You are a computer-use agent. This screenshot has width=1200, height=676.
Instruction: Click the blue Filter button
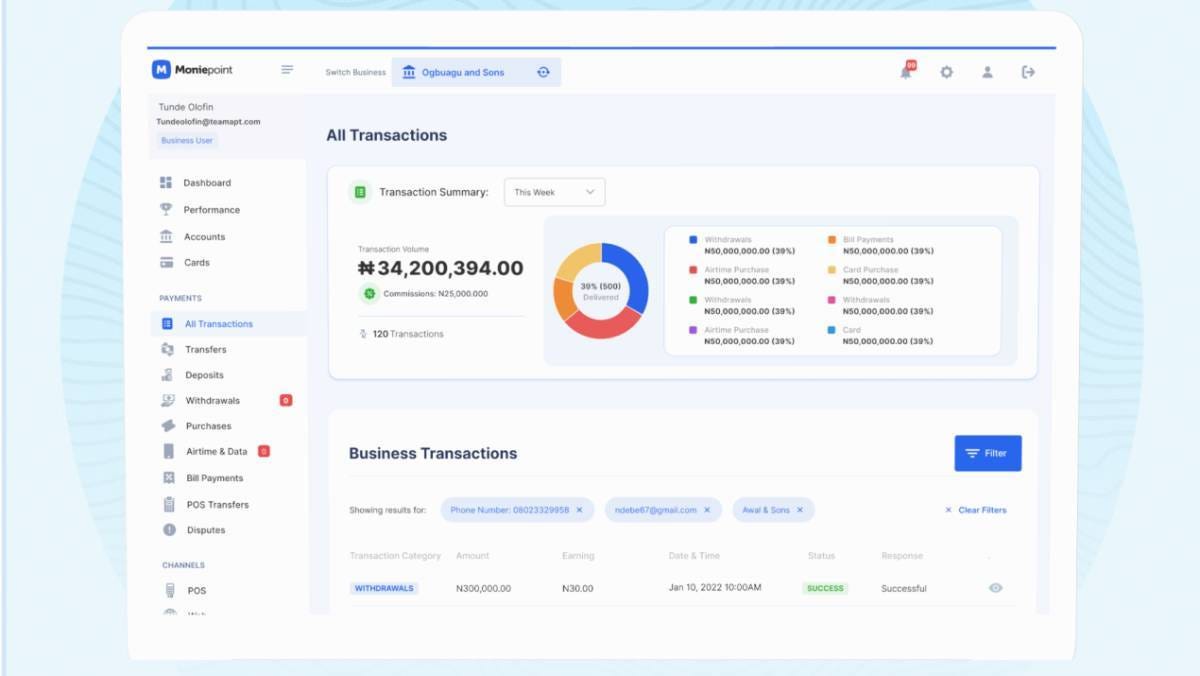(987, 453)
